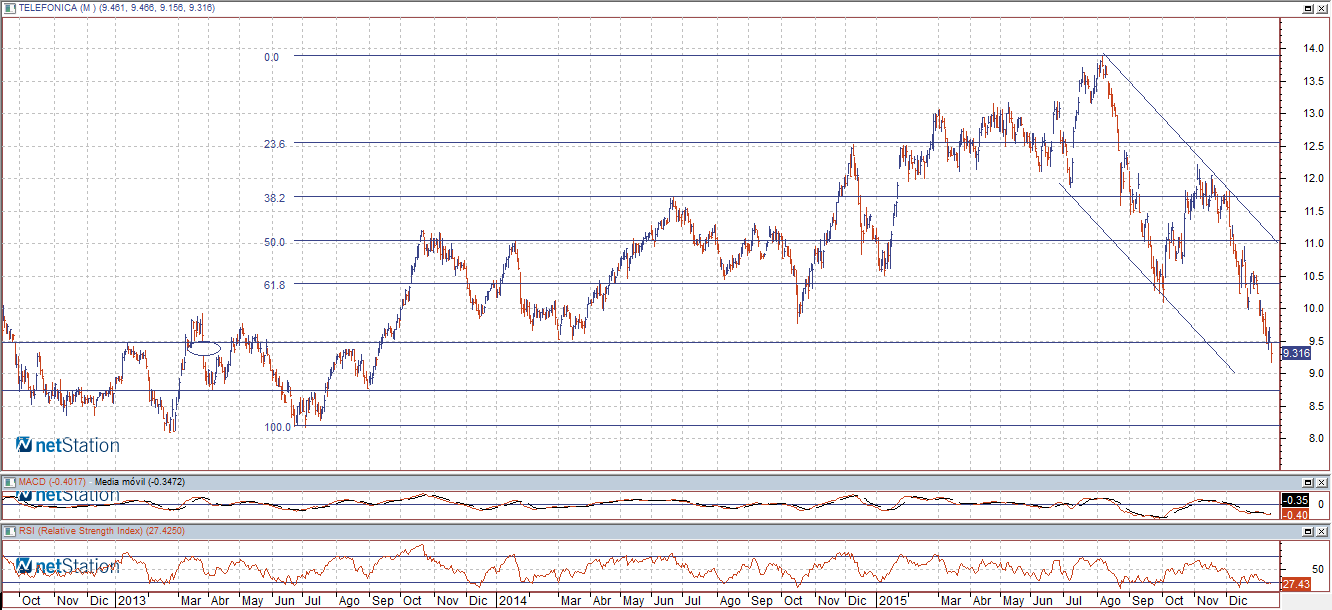Click the MACD value tag -0.40

[1295, 514]
